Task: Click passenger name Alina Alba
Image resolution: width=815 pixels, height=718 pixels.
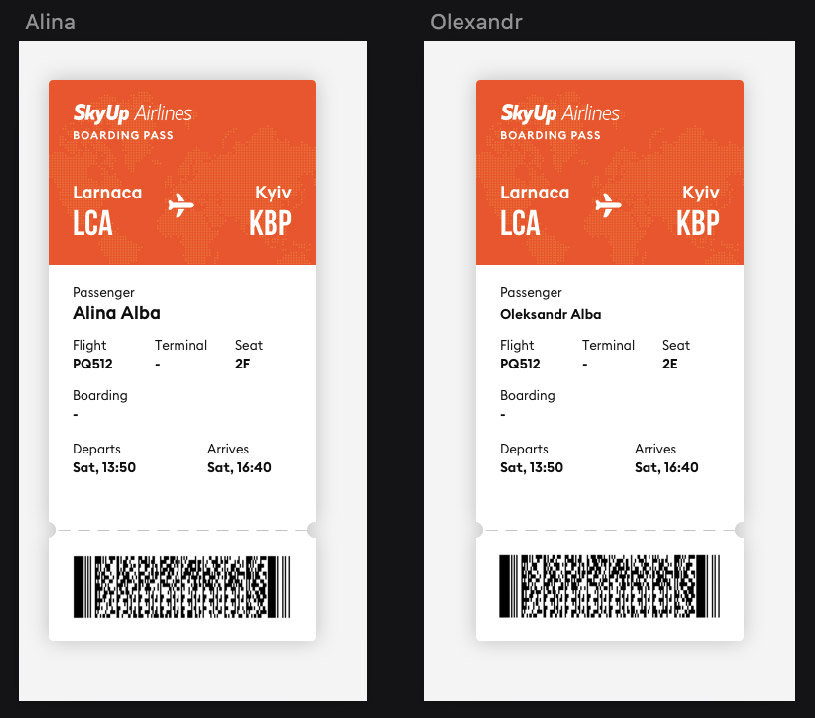Action: coord(117,313)
